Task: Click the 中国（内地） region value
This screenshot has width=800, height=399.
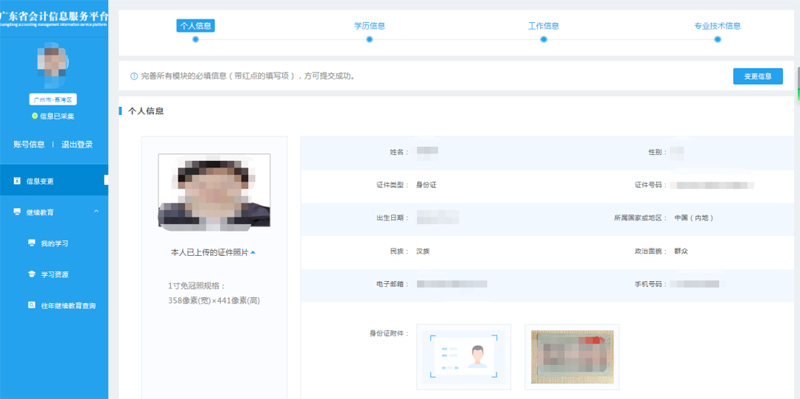Action: pos(694,218)
